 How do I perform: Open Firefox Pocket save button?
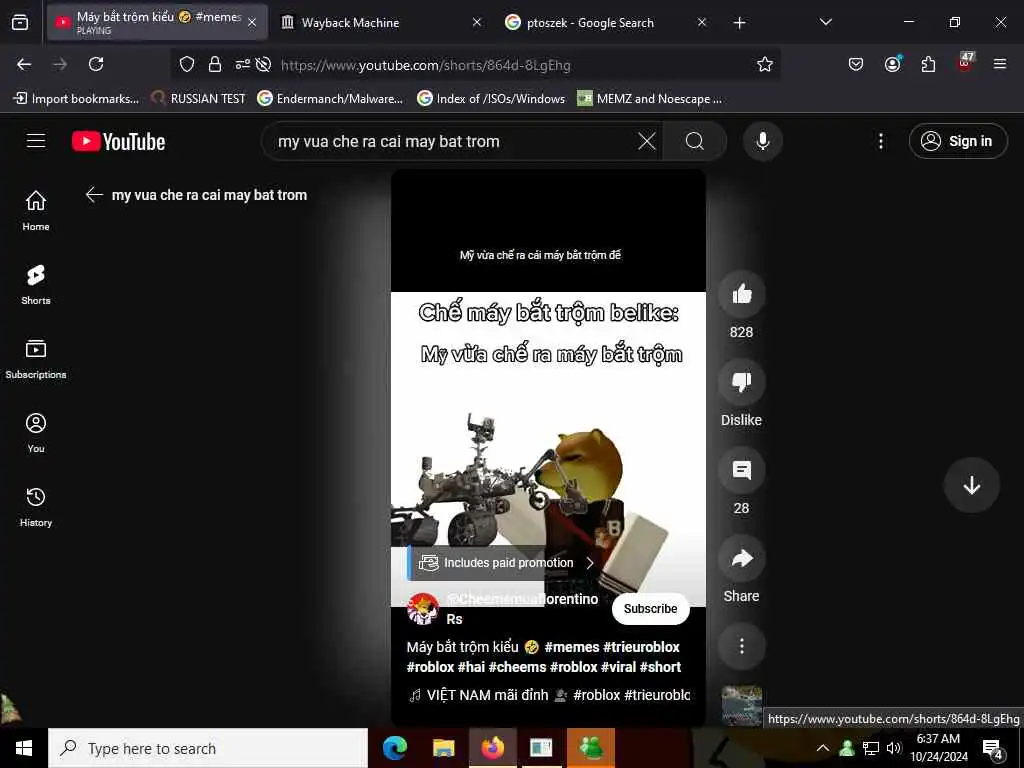point(856,64)
